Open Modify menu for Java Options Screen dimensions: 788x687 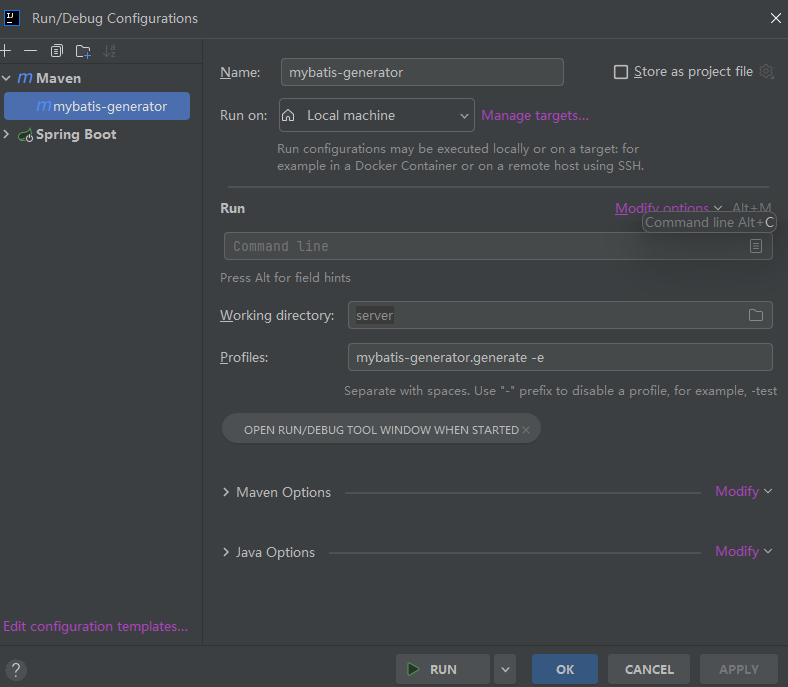point(743,551)
